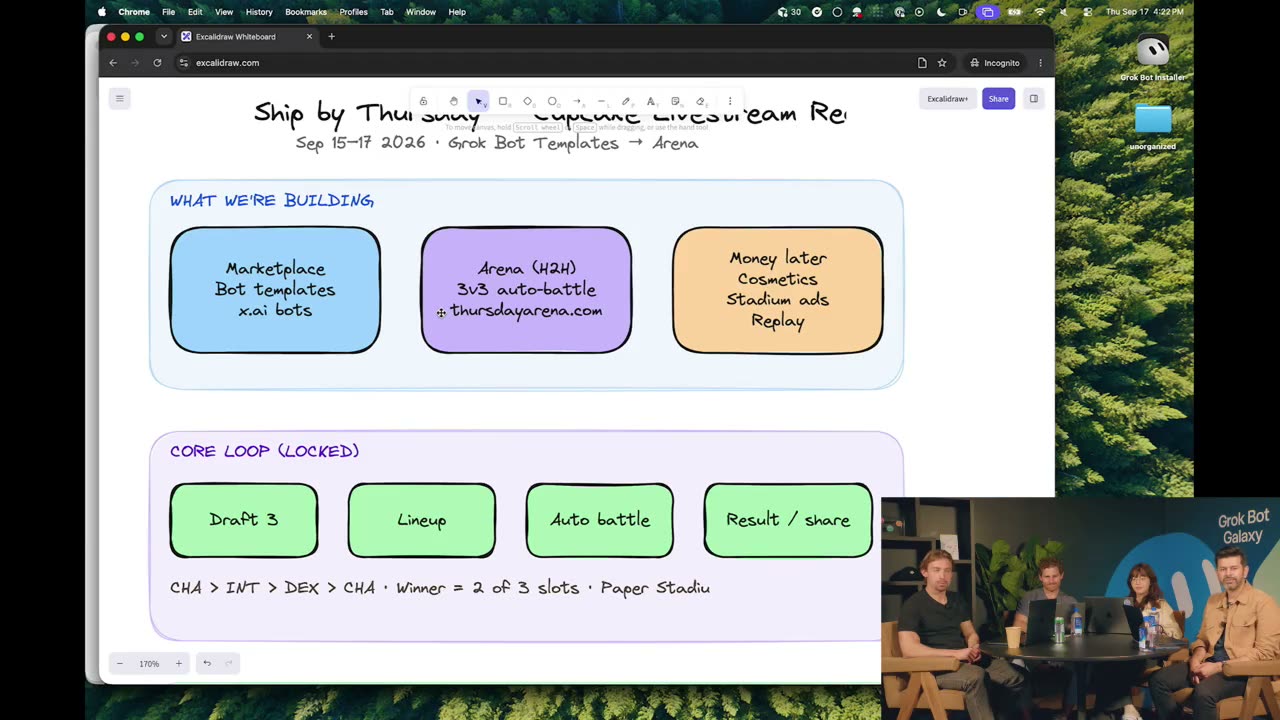
Task: Toggle the library sidebar panel
Action: [x=1034, y=98]
